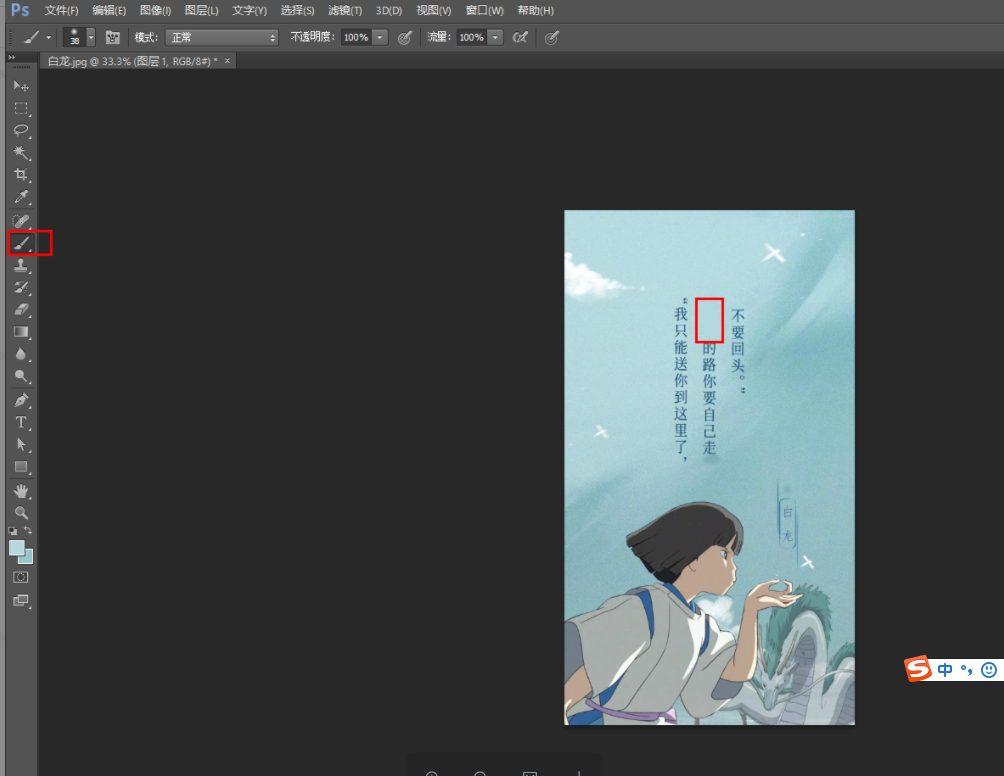This screenshot has width=1004, height=776.
Task: Select the Pen tool
Action: [20, 400]
